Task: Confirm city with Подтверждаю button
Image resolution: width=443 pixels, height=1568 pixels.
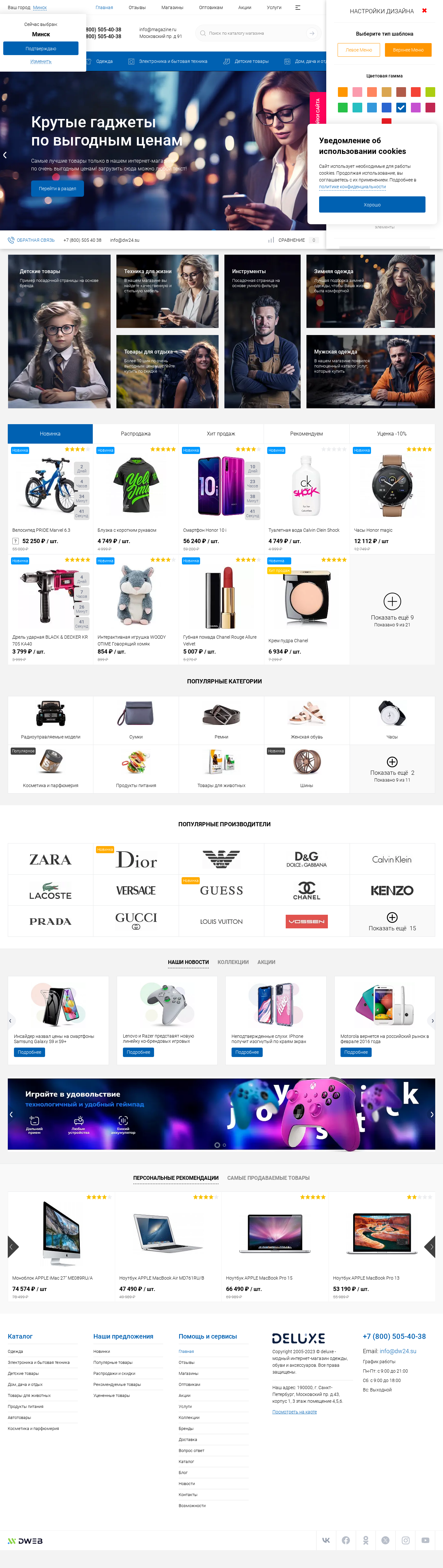Action: pyautogui.click(x=41, y=48)
